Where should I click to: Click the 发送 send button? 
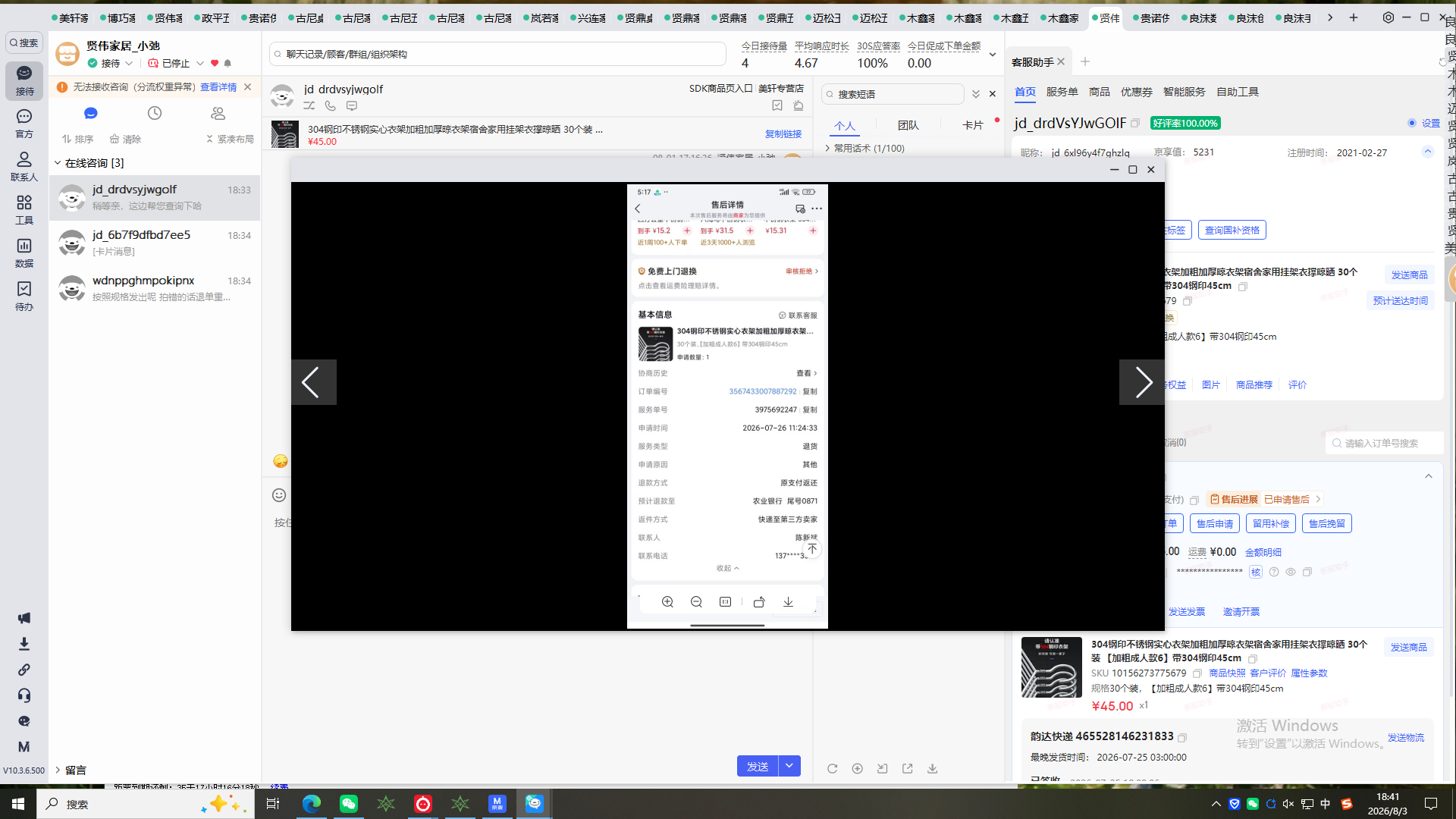click(x=758, y=766)
